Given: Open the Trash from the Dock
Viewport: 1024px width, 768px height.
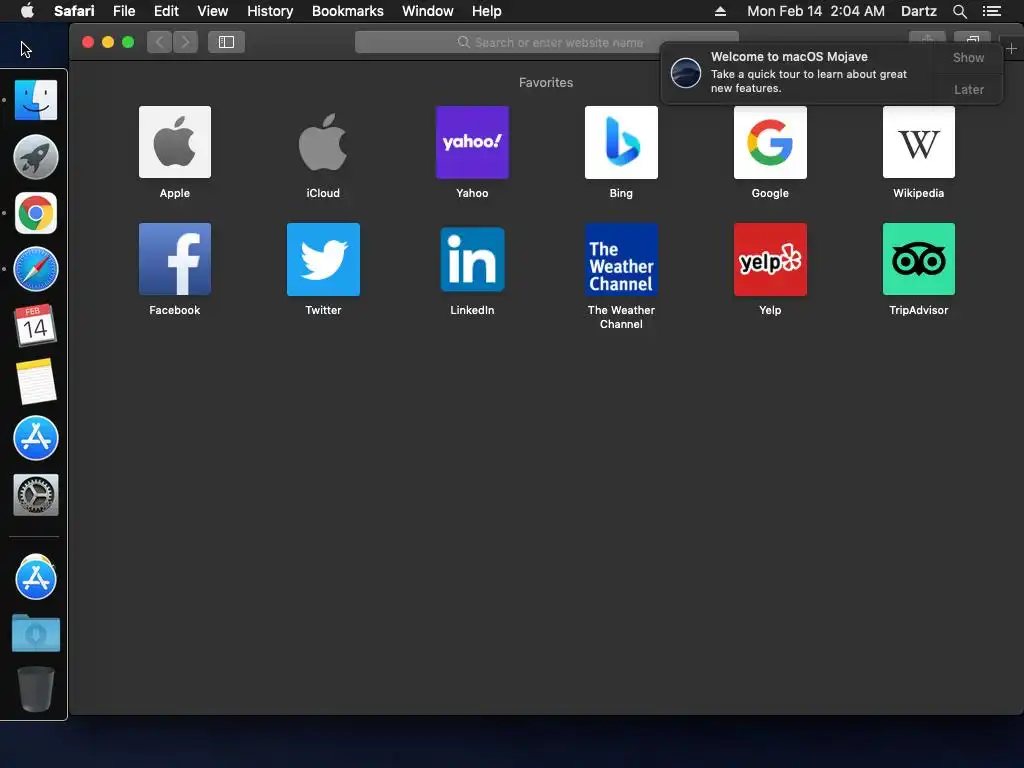Looking at the screenshot, I should (x=36, y=689).
